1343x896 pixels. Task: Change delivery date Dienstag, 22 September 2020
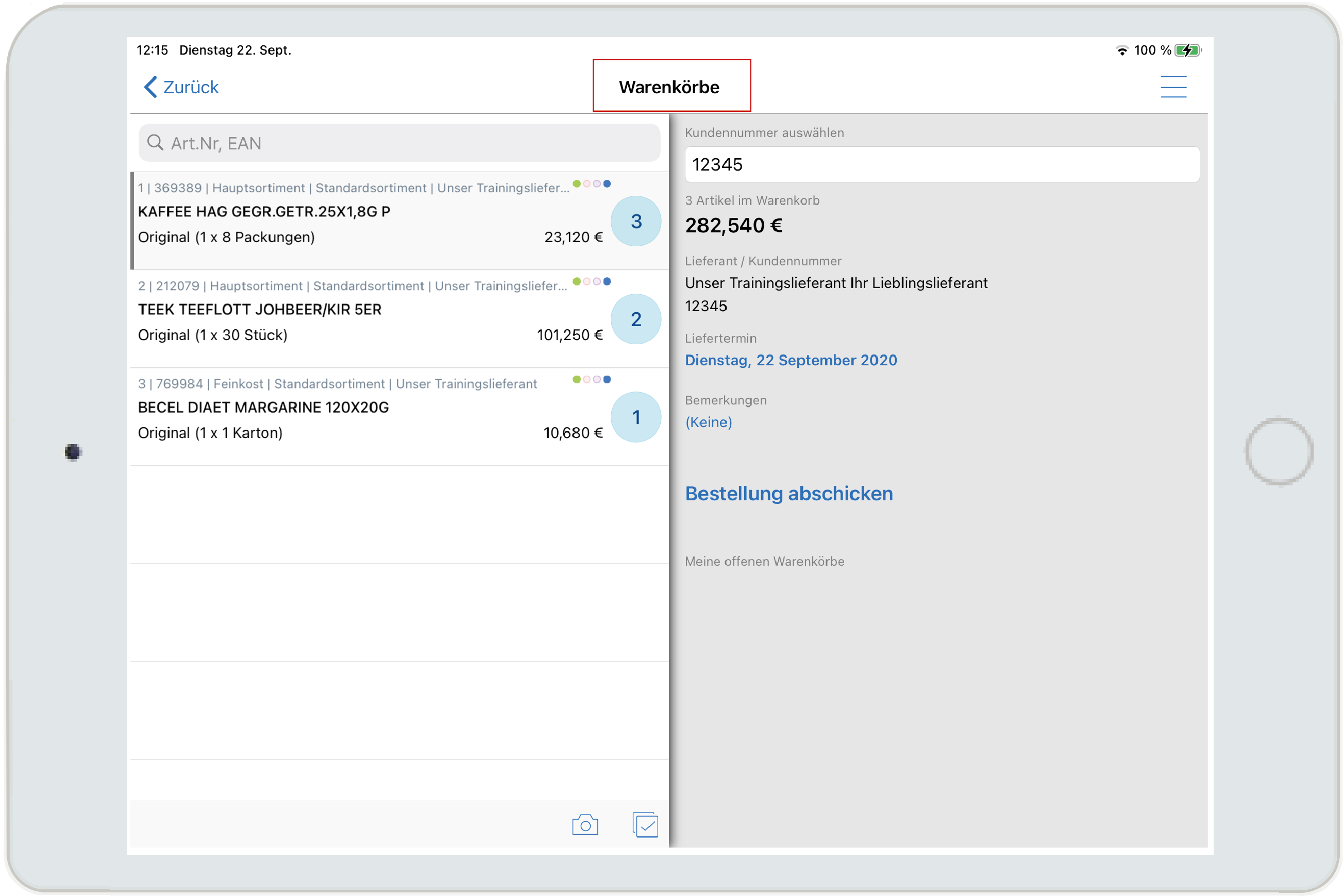pyautogui.click(x=791, y=360)
